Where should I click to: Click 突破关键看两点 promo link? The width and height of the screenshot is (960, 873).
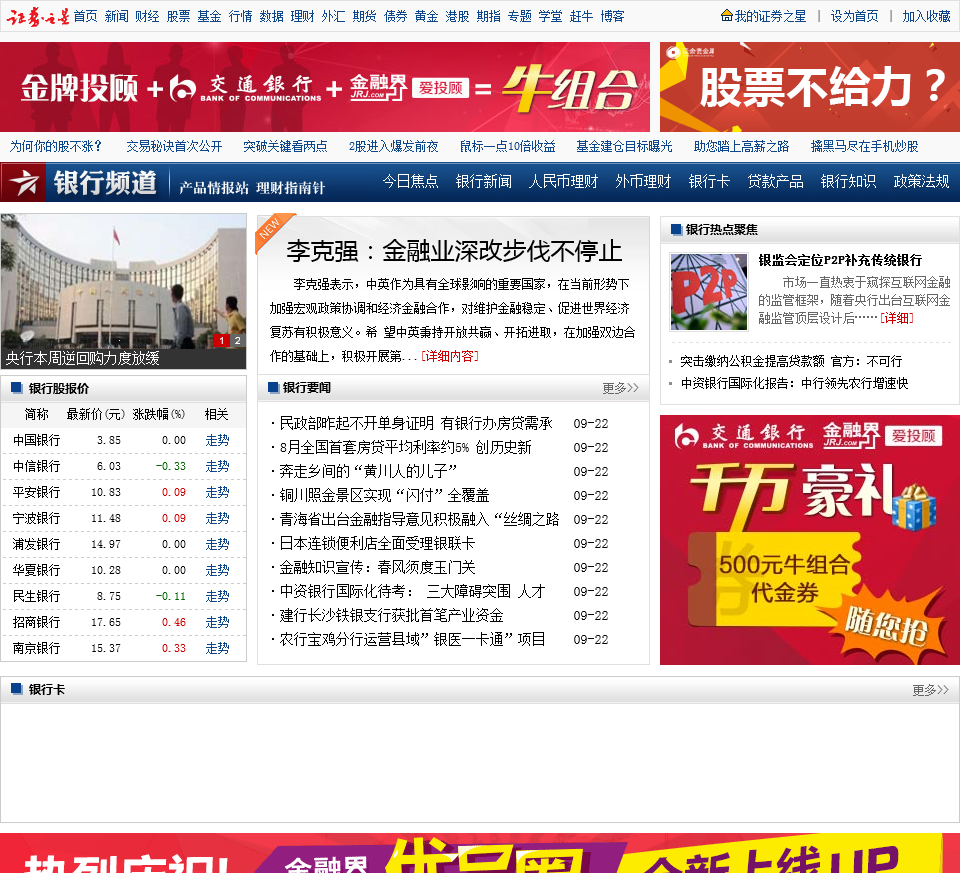285,146
